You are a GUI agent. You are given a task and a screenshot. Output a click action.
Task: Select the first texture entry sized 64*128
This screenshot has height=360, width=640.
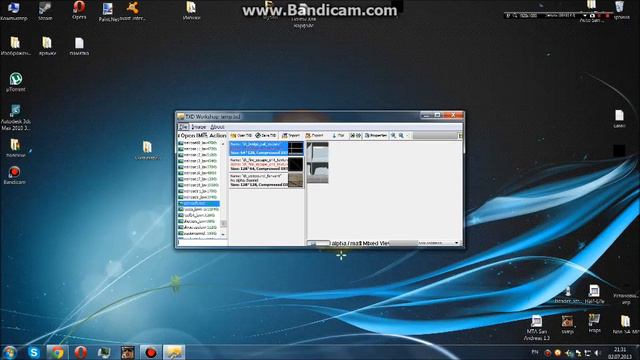click(266, 149)
